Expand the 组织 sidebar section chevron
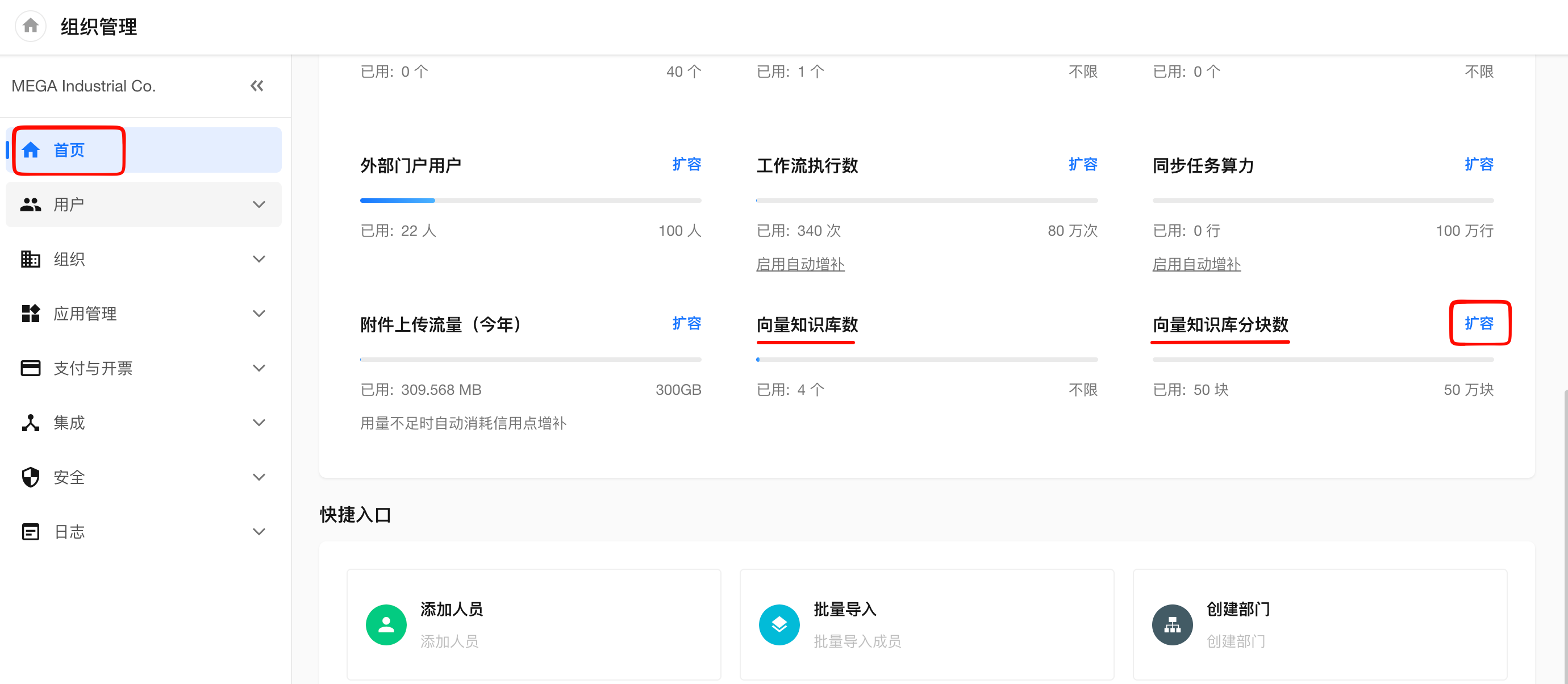Viewport: 1568px width, 684px height. [258, 259]
